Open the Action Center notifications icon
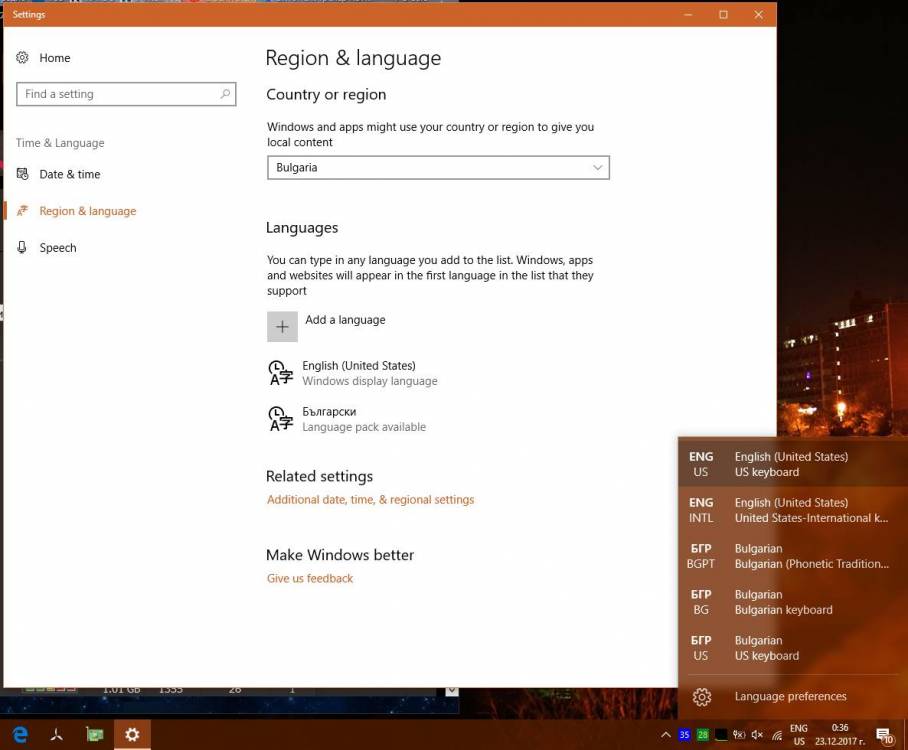 pyautogui.click(x=884, y=736)
